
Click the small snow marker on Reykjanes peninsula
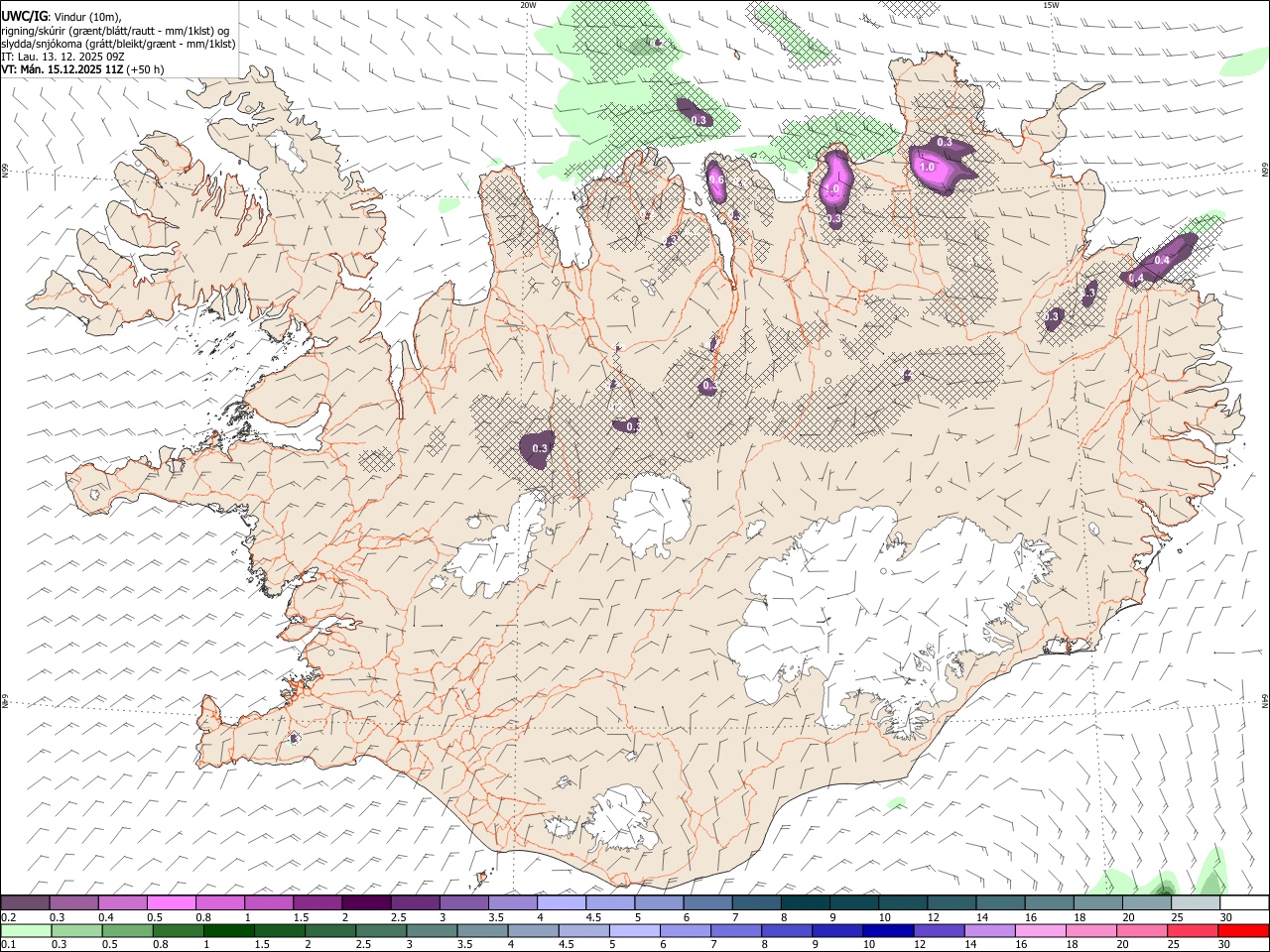pos(294,738)
